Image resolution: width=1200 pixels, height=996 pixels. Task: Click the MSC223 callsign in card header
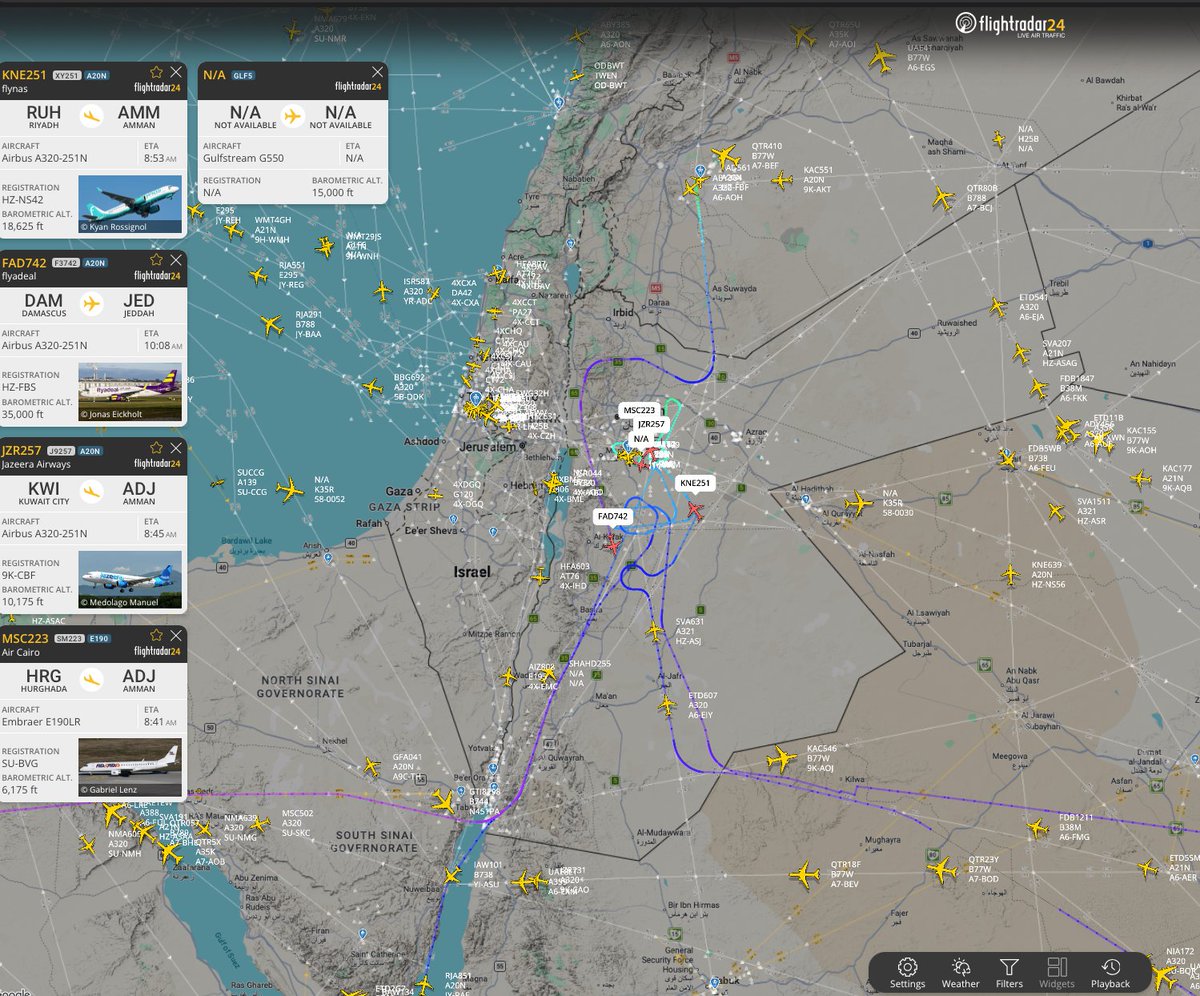(24, 638)
